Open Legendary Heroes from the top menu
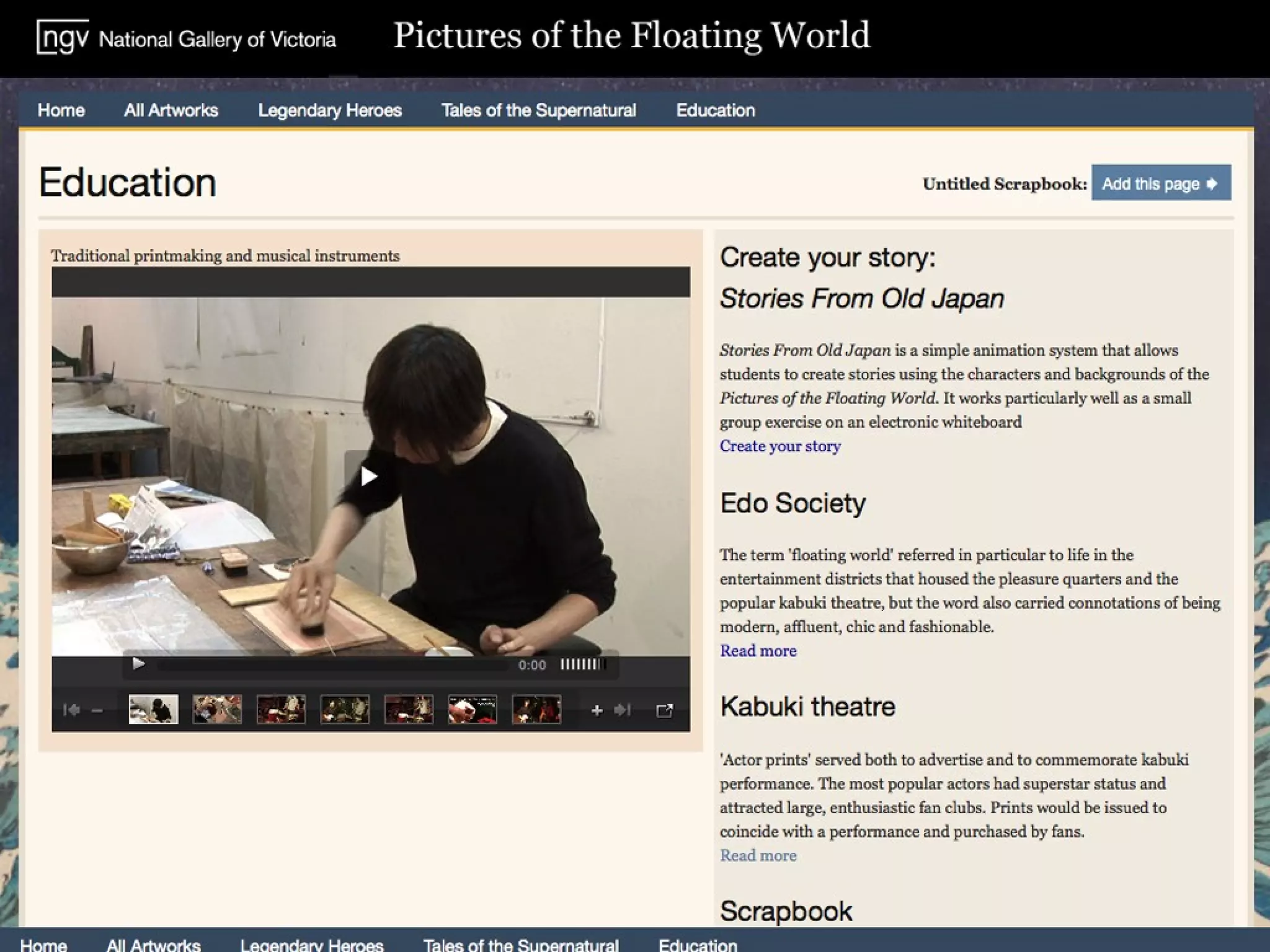The width and height of the screenshot is (1270, 952). (x=330, y=110)
